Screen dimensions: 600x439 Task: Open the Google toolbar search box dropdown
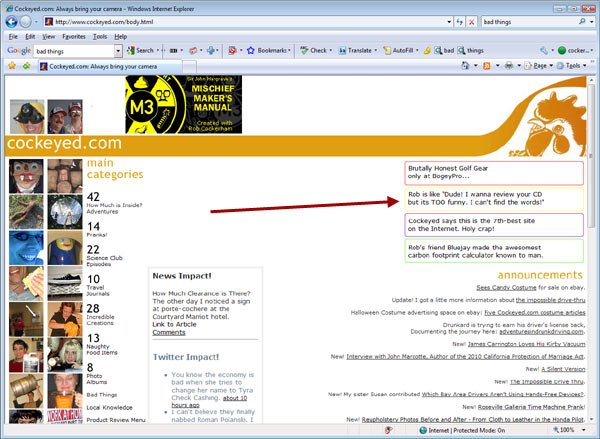point(121,50)
